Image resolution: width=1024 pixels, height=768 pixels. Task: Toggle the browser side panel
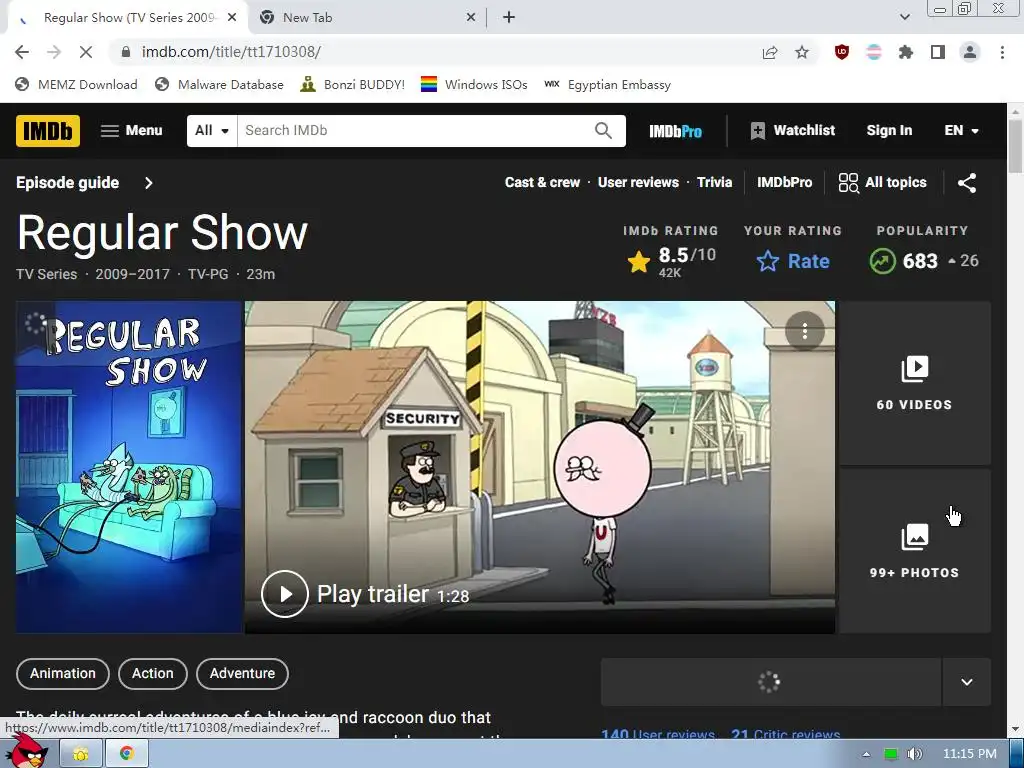point(938,52)
